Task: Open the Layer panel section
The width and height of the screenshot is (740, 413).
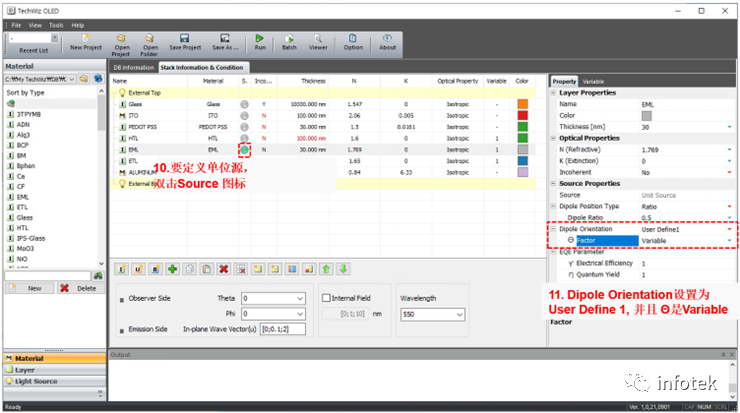Action: (54, 370)
